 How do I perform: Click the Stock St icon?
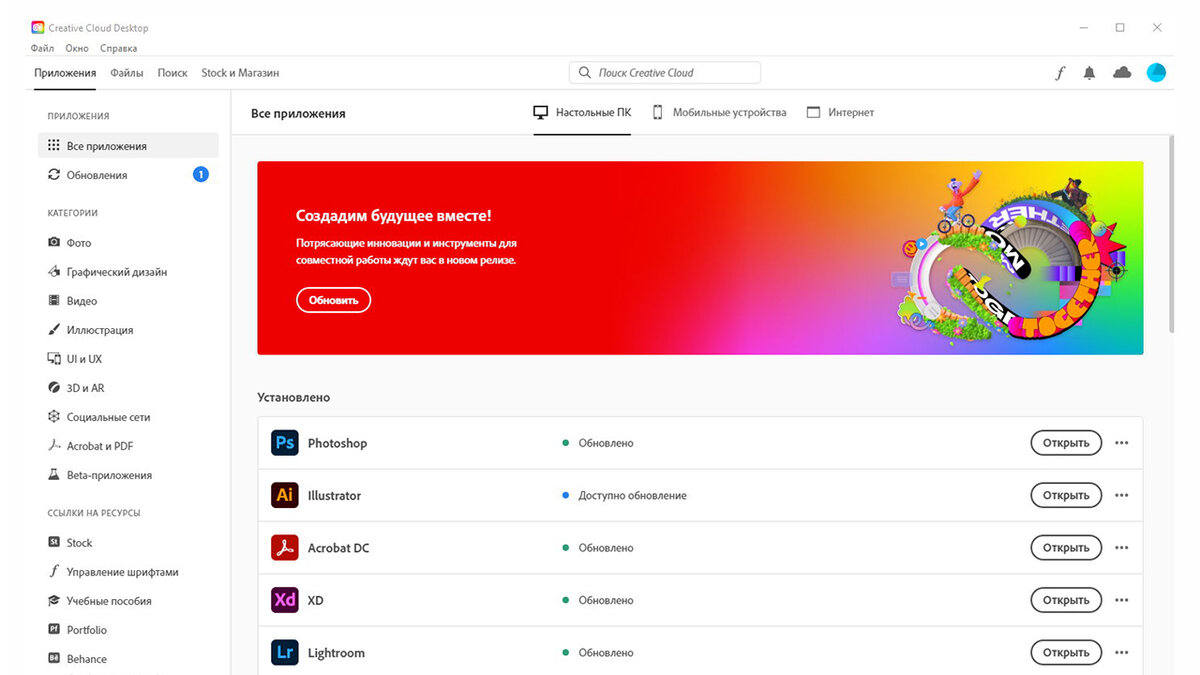[x=55, y=543]
